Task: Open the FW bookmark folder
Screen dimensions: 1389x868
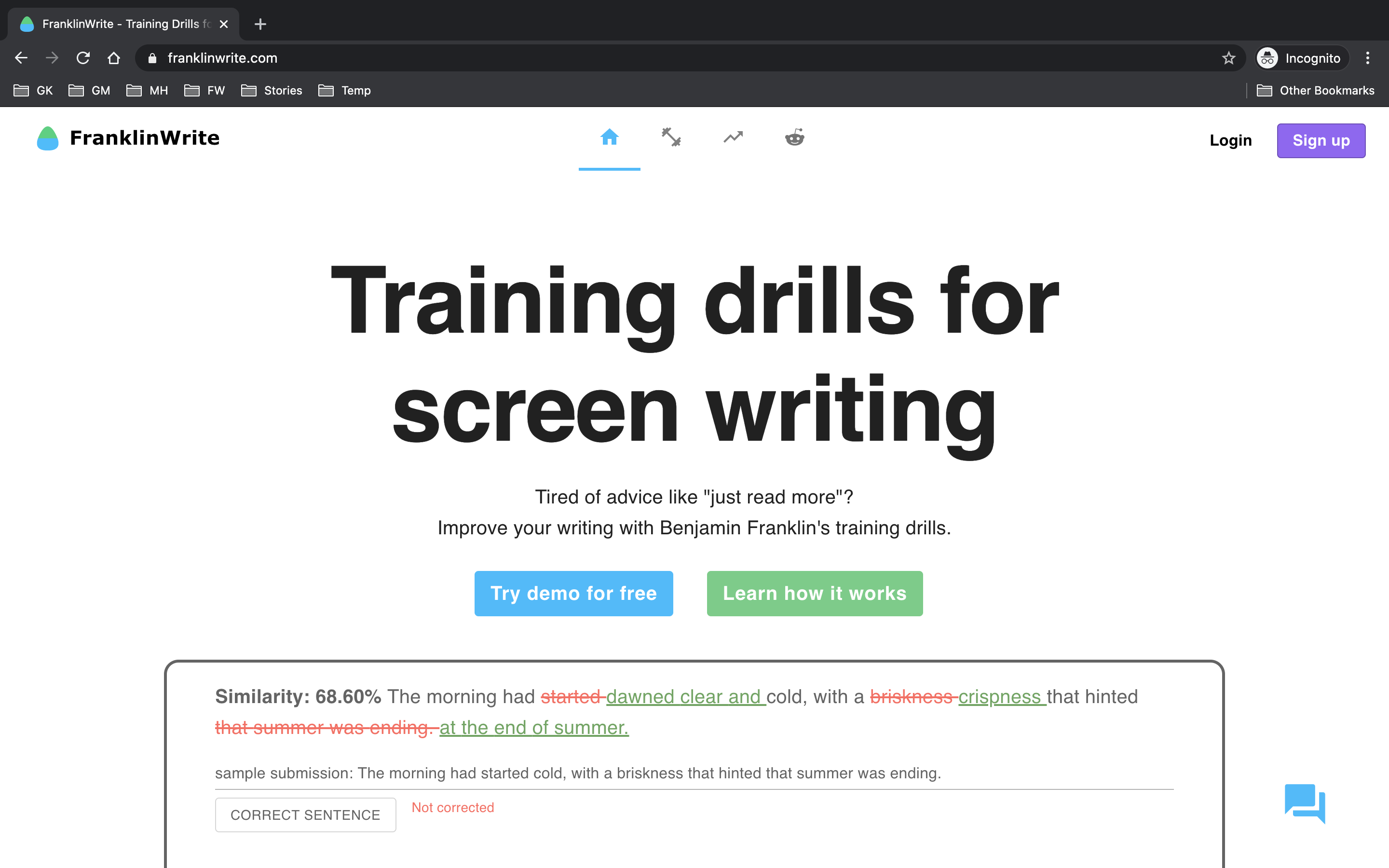Action: 205,91
